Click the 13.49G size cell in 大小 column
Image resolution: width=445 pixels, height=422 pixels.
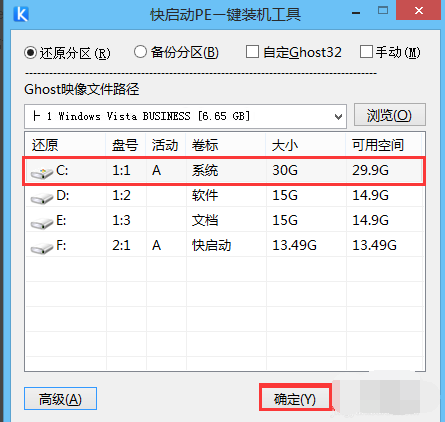[294, 245]
